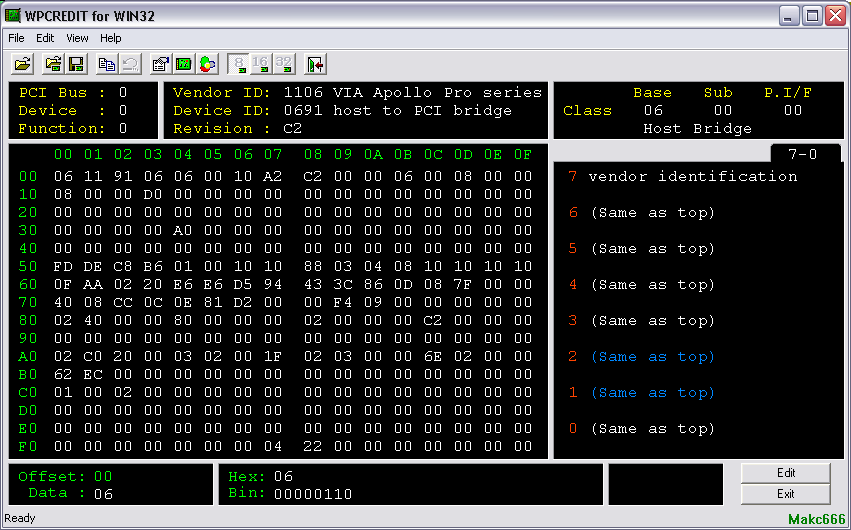This screenshot has height=530, width=851.
Task: Click the Host Bridge class label
Action: 697,129
